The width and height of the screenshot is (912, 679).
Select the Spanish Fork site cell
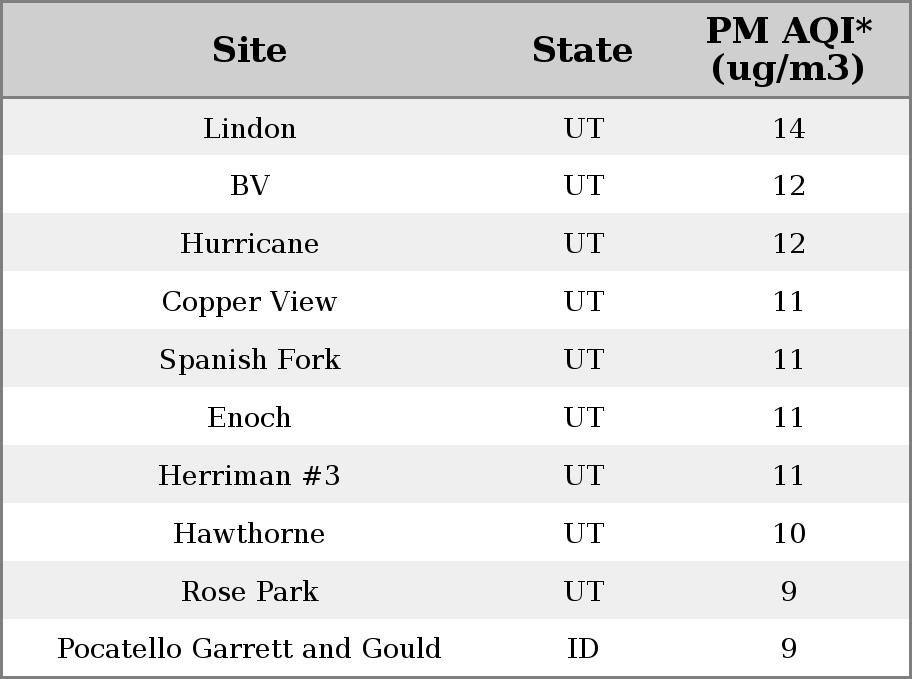click(x=250, y=359)
